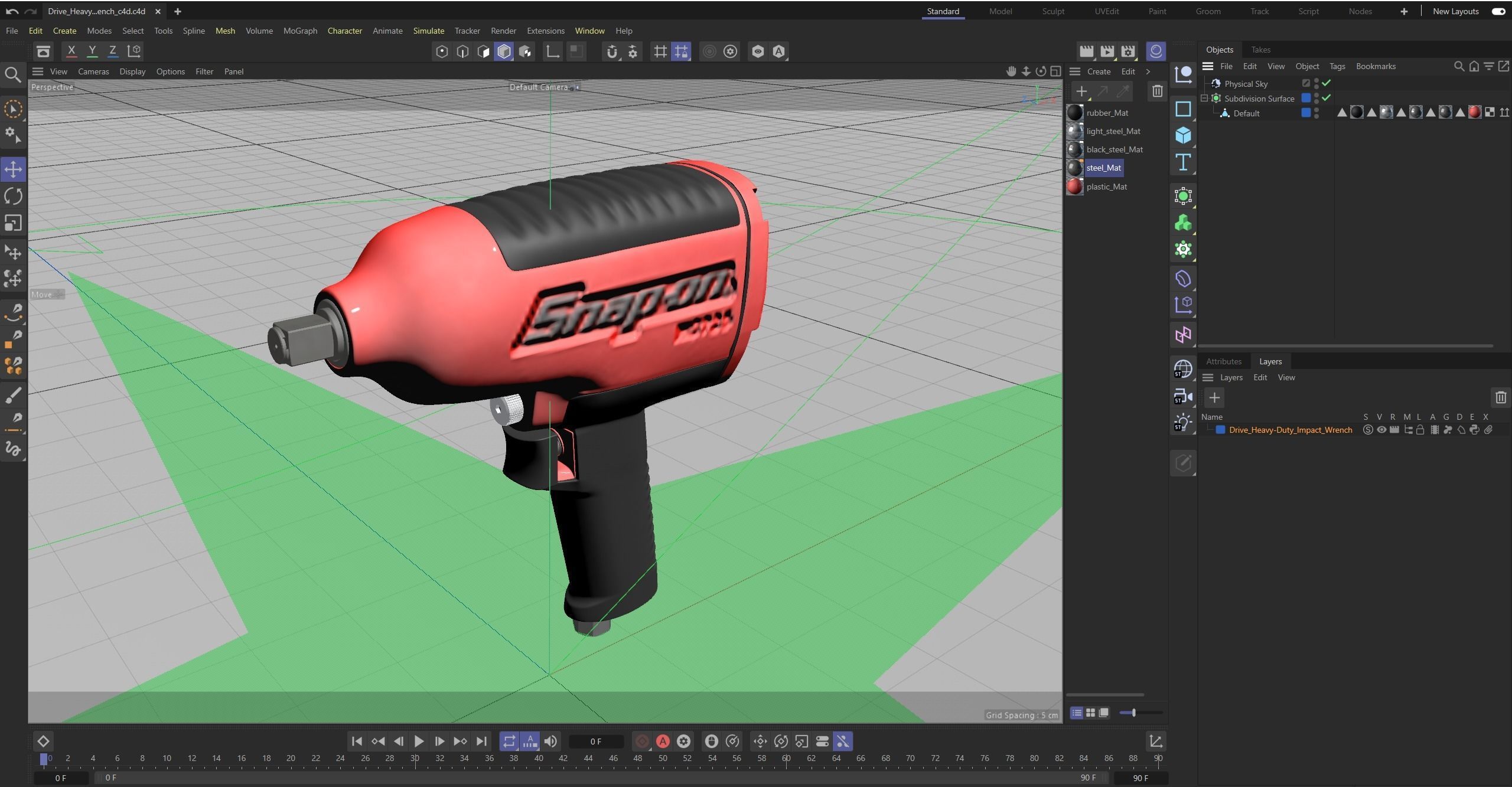This screenshot has width=1512, height=787.
Task: Toggle X axis lock
Action: click(71, 51)
